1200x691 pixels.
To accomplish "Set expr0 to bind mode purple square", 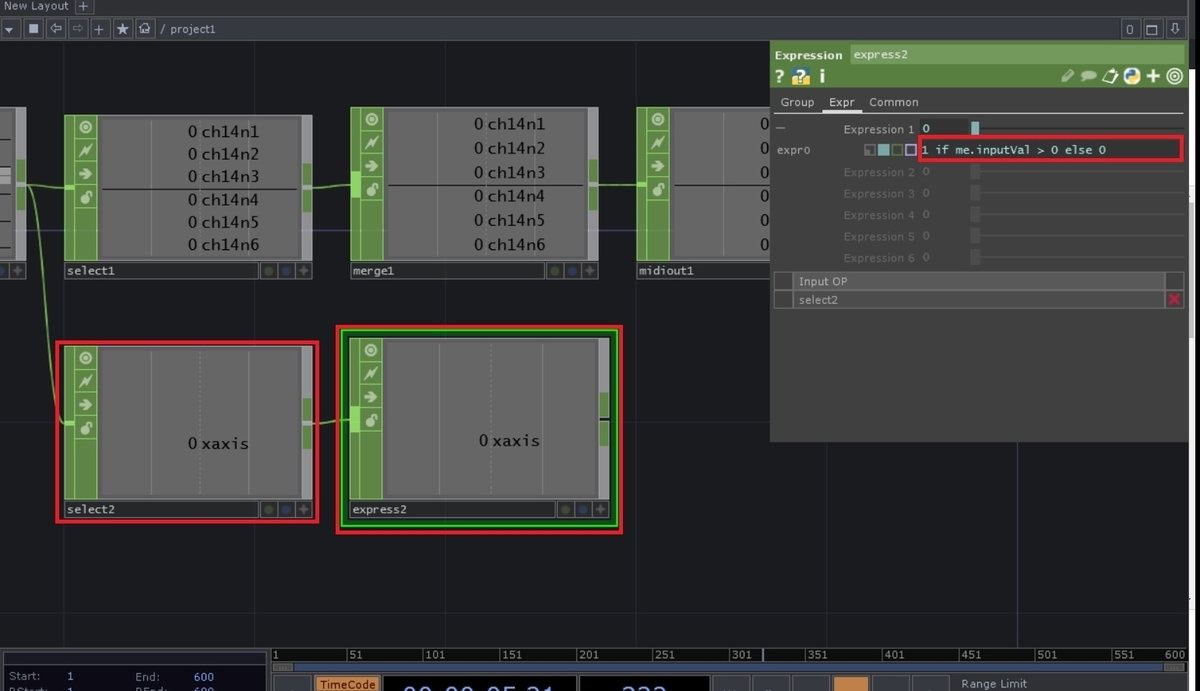I will [x=911, y=150].
